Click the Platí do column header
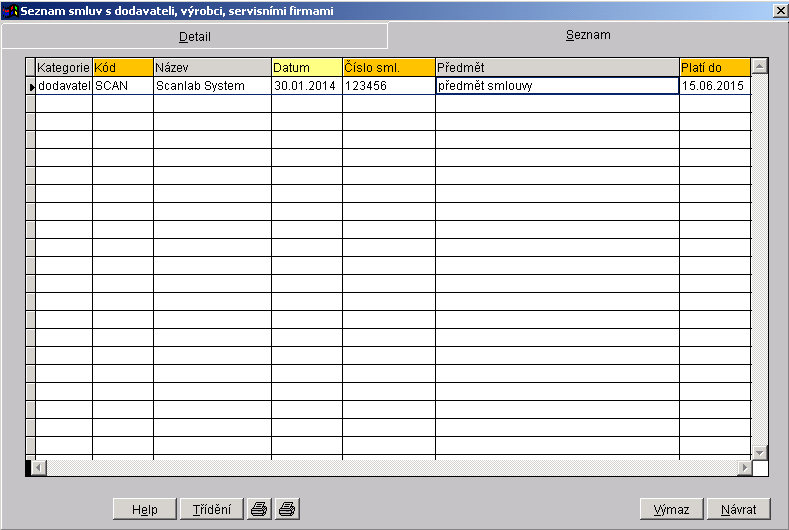 pyautogui.click(x=714, y=67)
